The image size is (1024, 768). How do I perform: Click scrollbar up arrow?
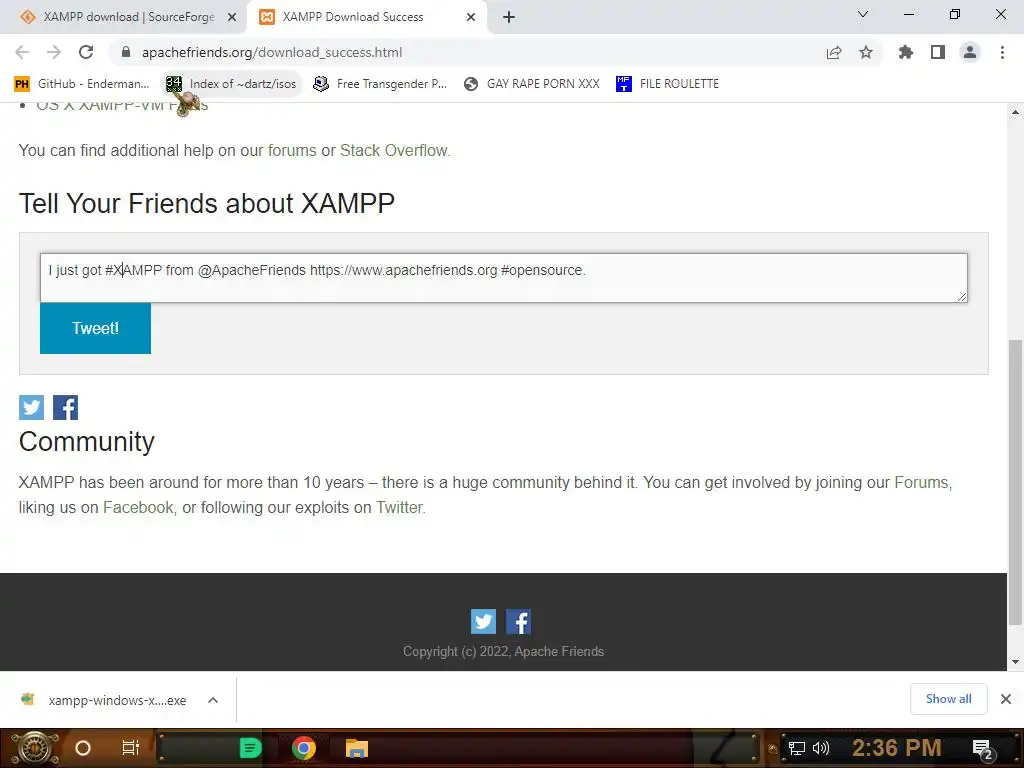[x=1015, y=112]
